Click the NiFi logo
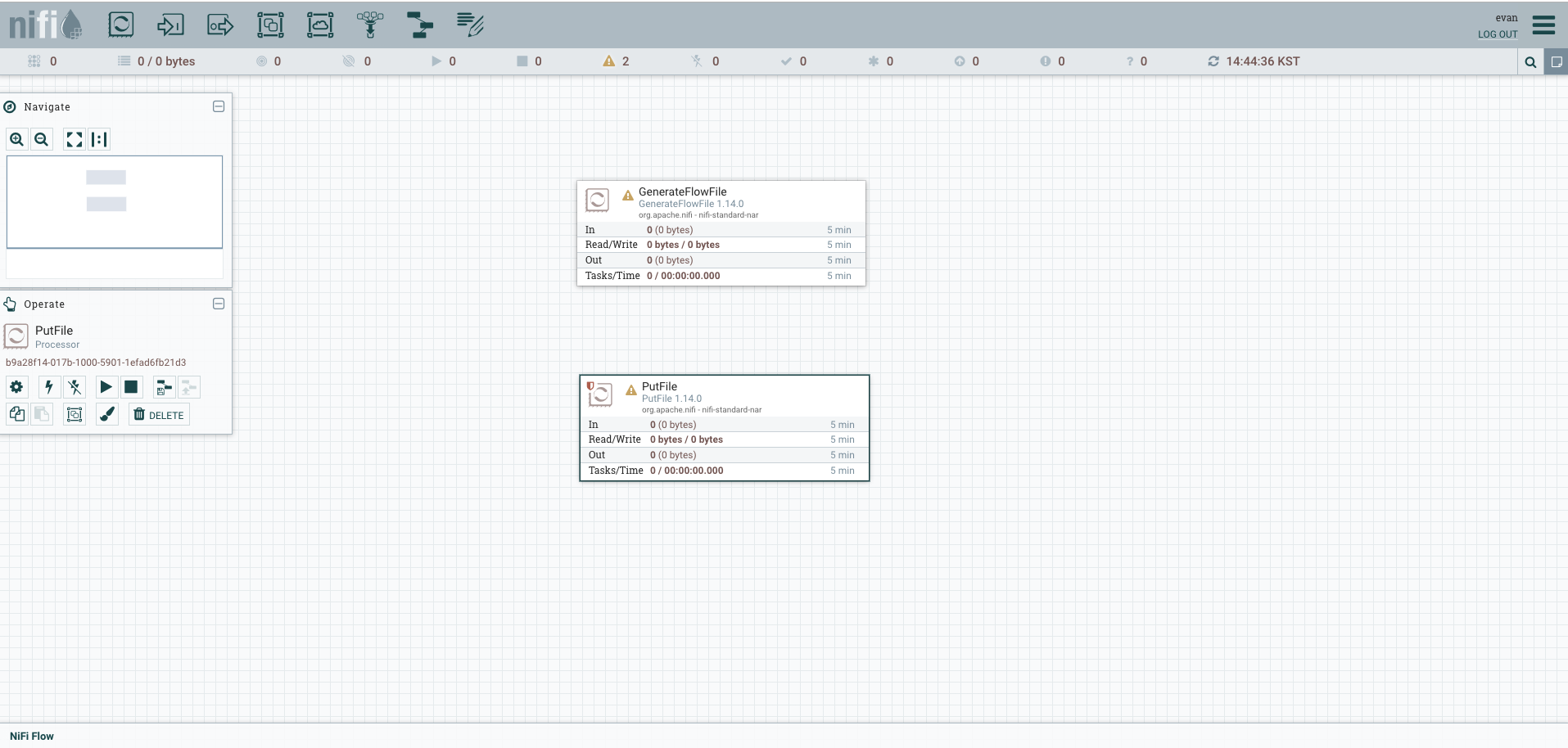Screen dimensions: 1568x748 pos(45,25)
